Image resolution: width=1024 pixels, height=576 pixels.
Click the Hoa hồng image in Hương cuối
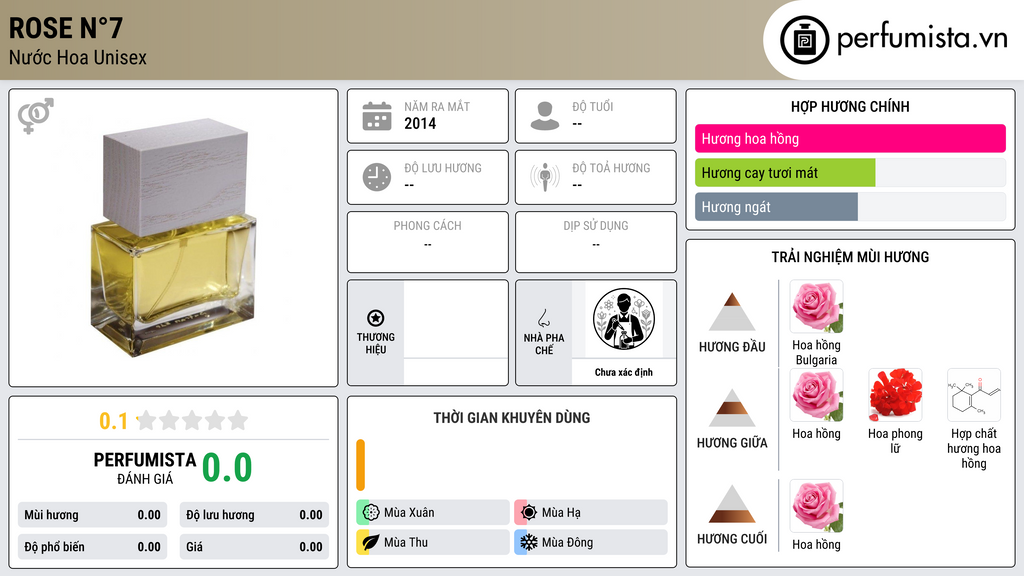pos(816,506)
